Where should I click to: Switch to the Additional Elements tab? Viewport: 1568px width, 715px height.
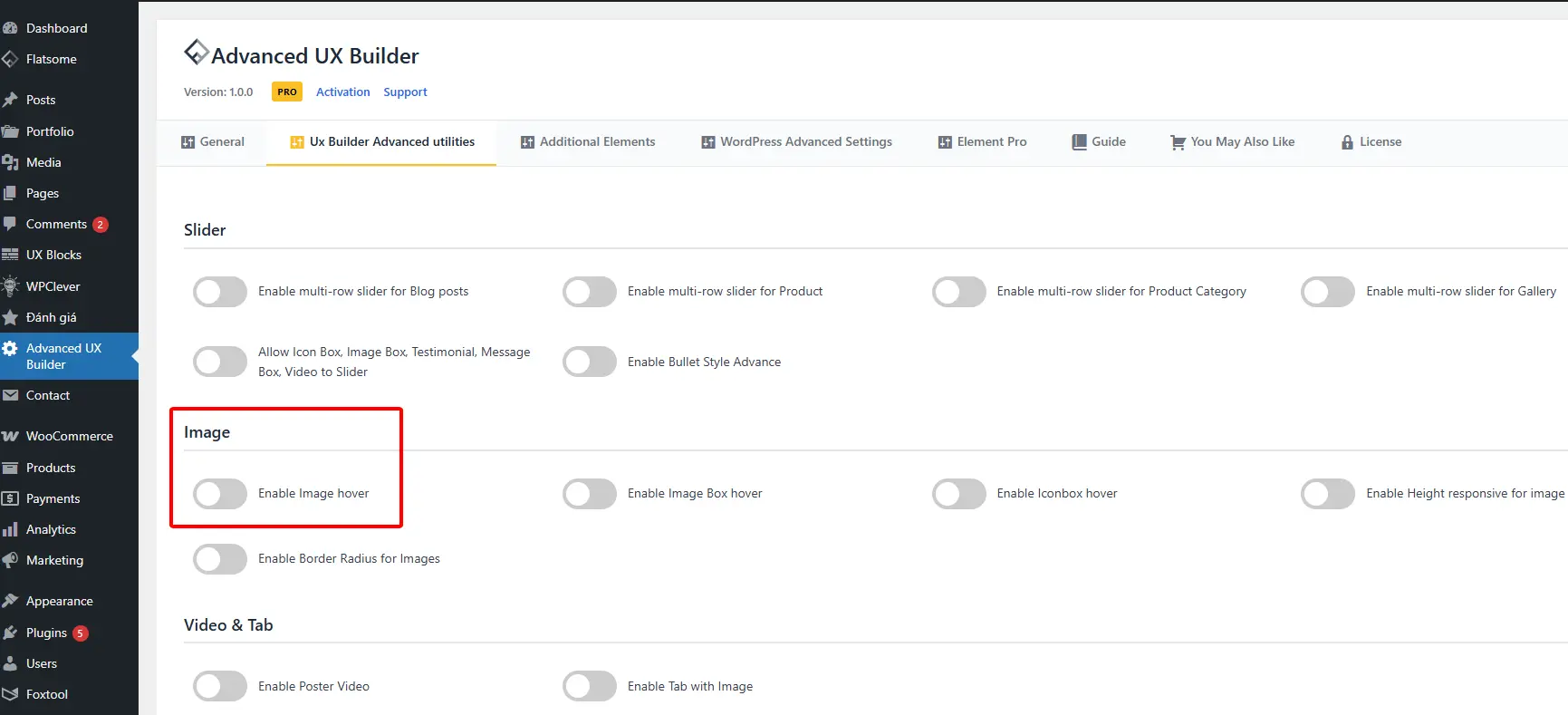click(588, 142)
